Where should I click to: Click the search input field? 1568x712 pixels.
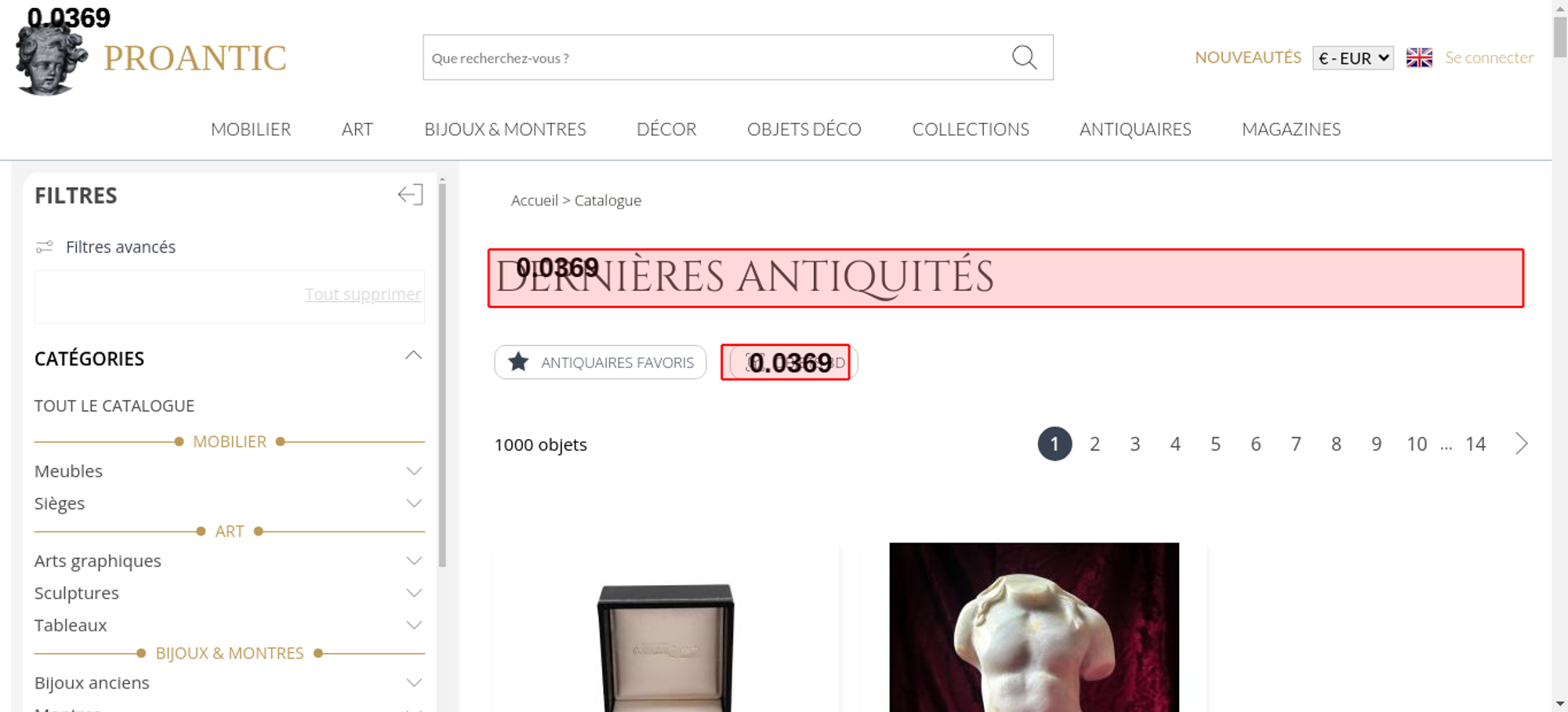(717, 57)
